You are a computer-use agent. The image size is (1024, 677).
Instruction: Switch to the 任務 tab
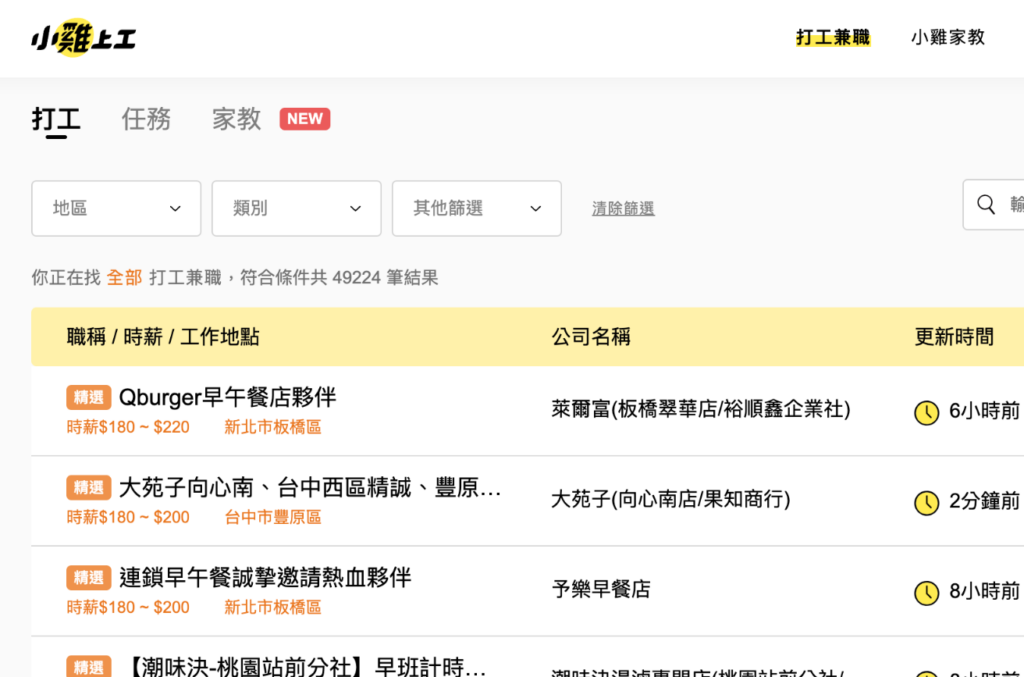point(146,119)
